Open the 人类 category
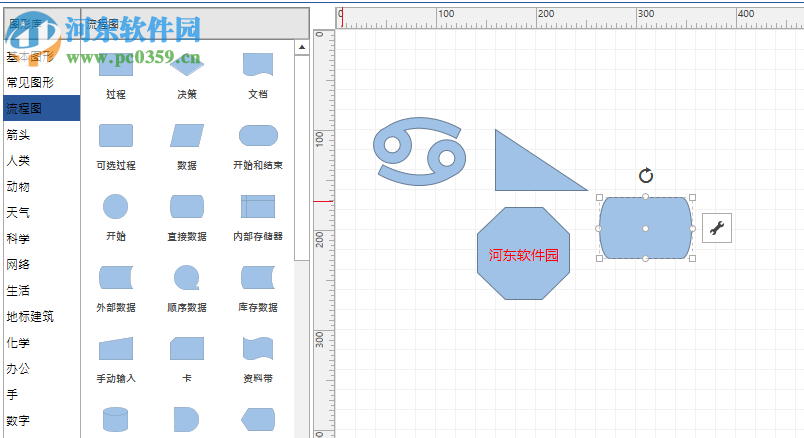This screenshot has width=804, height=438. pyautogui.click(x=42, y=161)
